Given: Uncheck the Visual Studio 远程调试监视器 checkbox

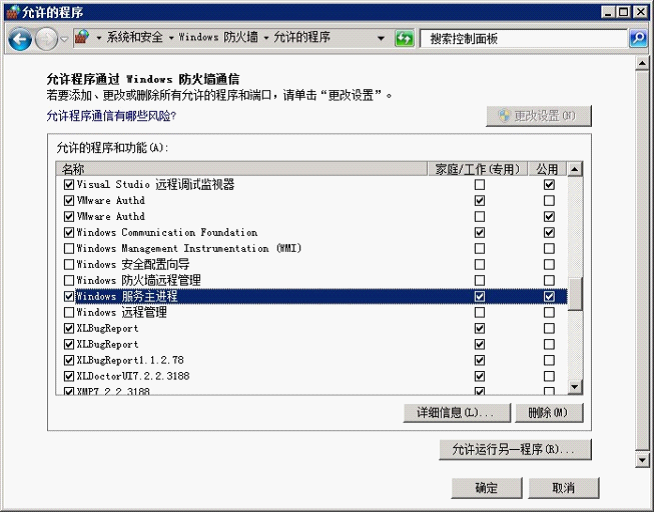Looking at the screenshot, I should point(69,185).
